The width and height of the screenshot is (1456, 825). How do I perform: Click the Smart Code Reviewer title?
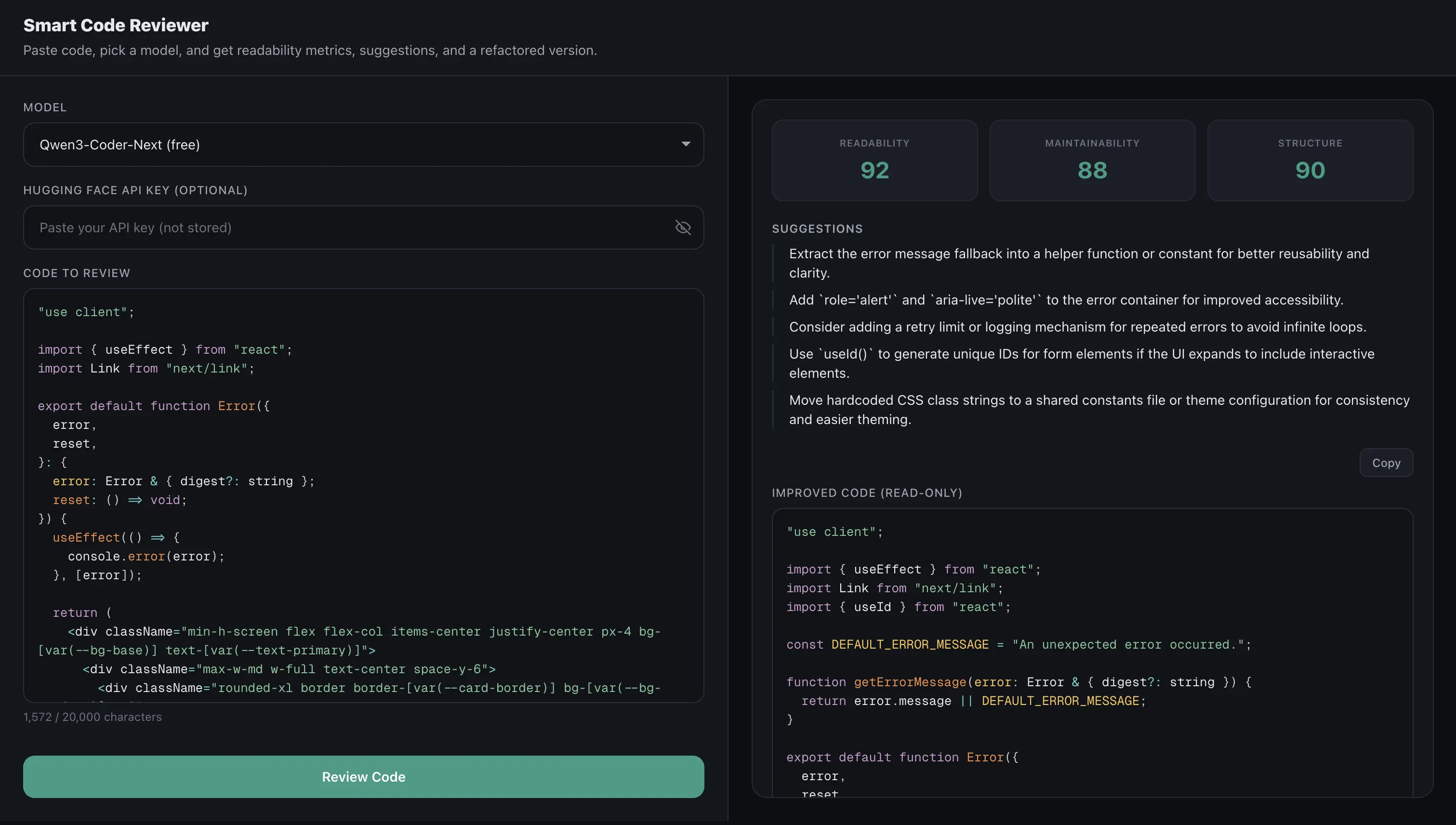coord(116,25)
